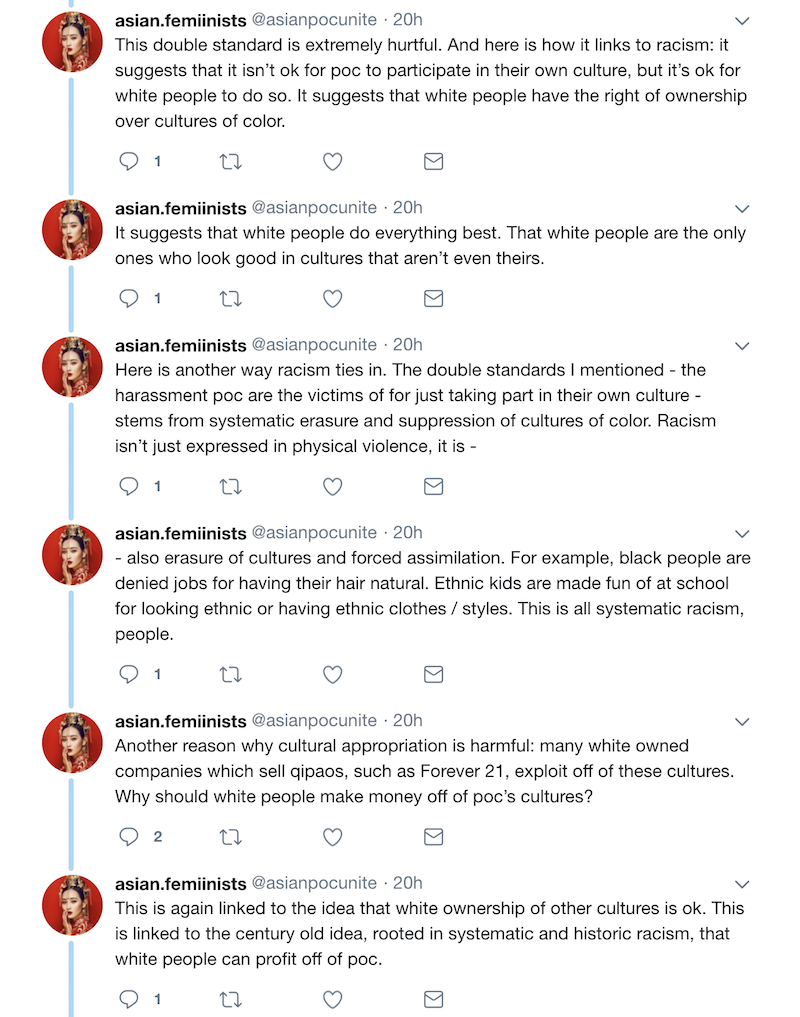
Task: Open more-options chevron on the Forever 21 tweet
Action: pyautogui.click(x=742, y=722)
